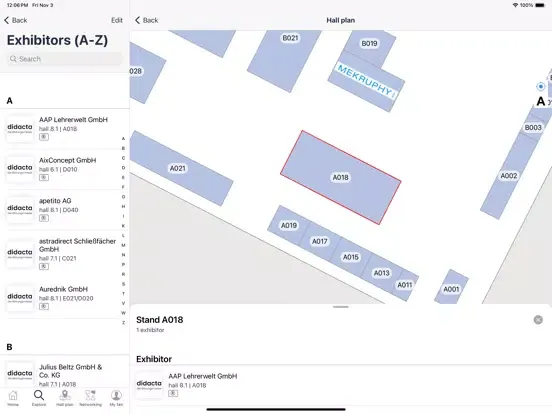Tap the Wi-Fi icon in status bar
Image resolution: width=552 pixels, height=414 pixels.
coord(515,5)
